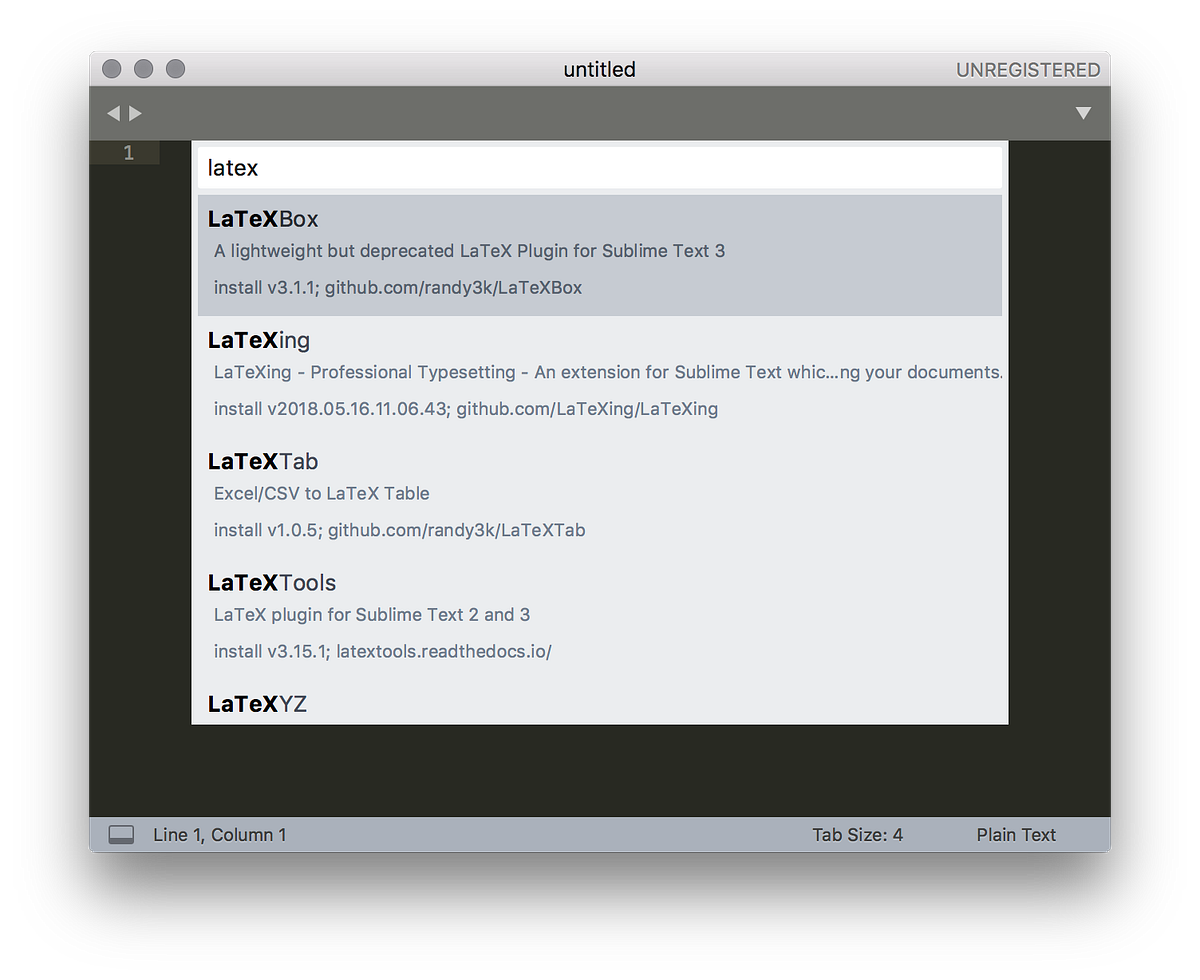Click line number 1 in gutter
Screen dimensions: 1200x980
[x=128, y=153]
